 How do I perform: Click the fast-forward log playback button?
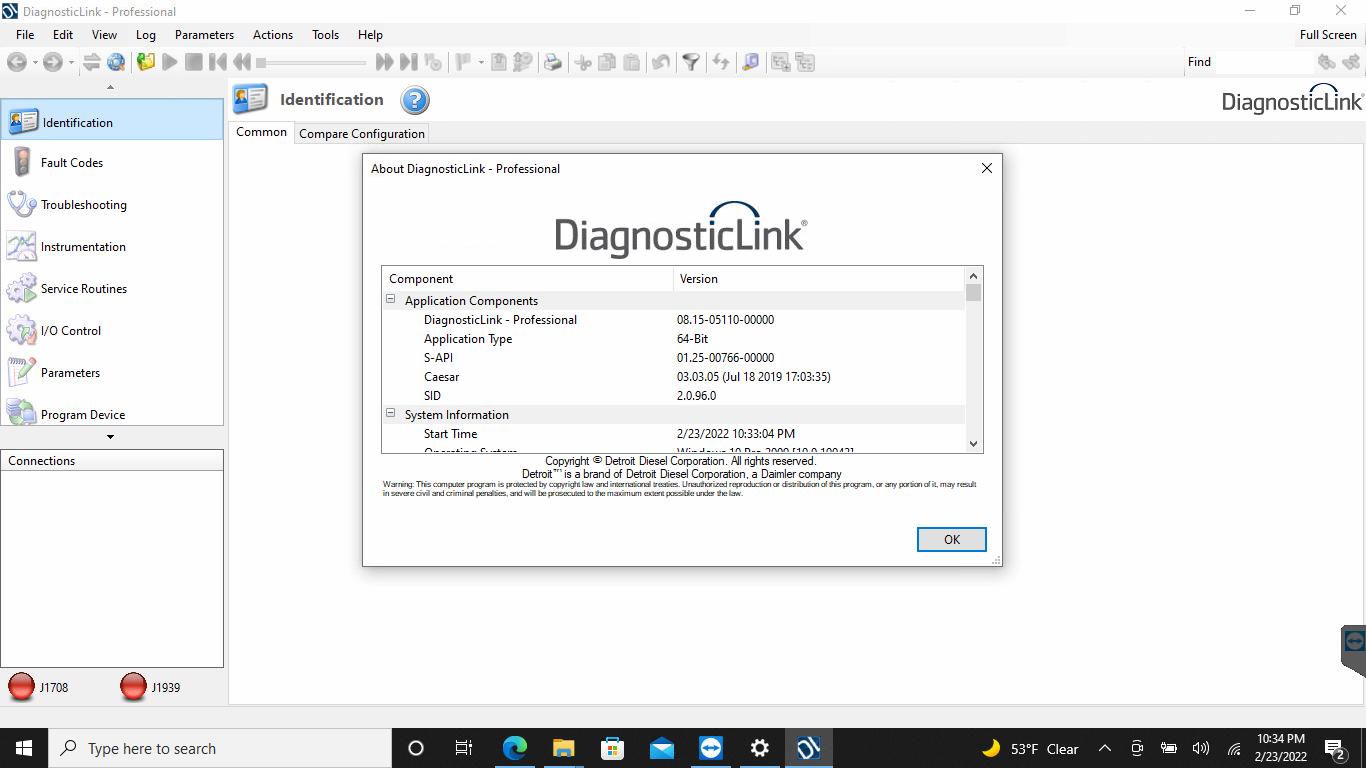tap(384, 62)
